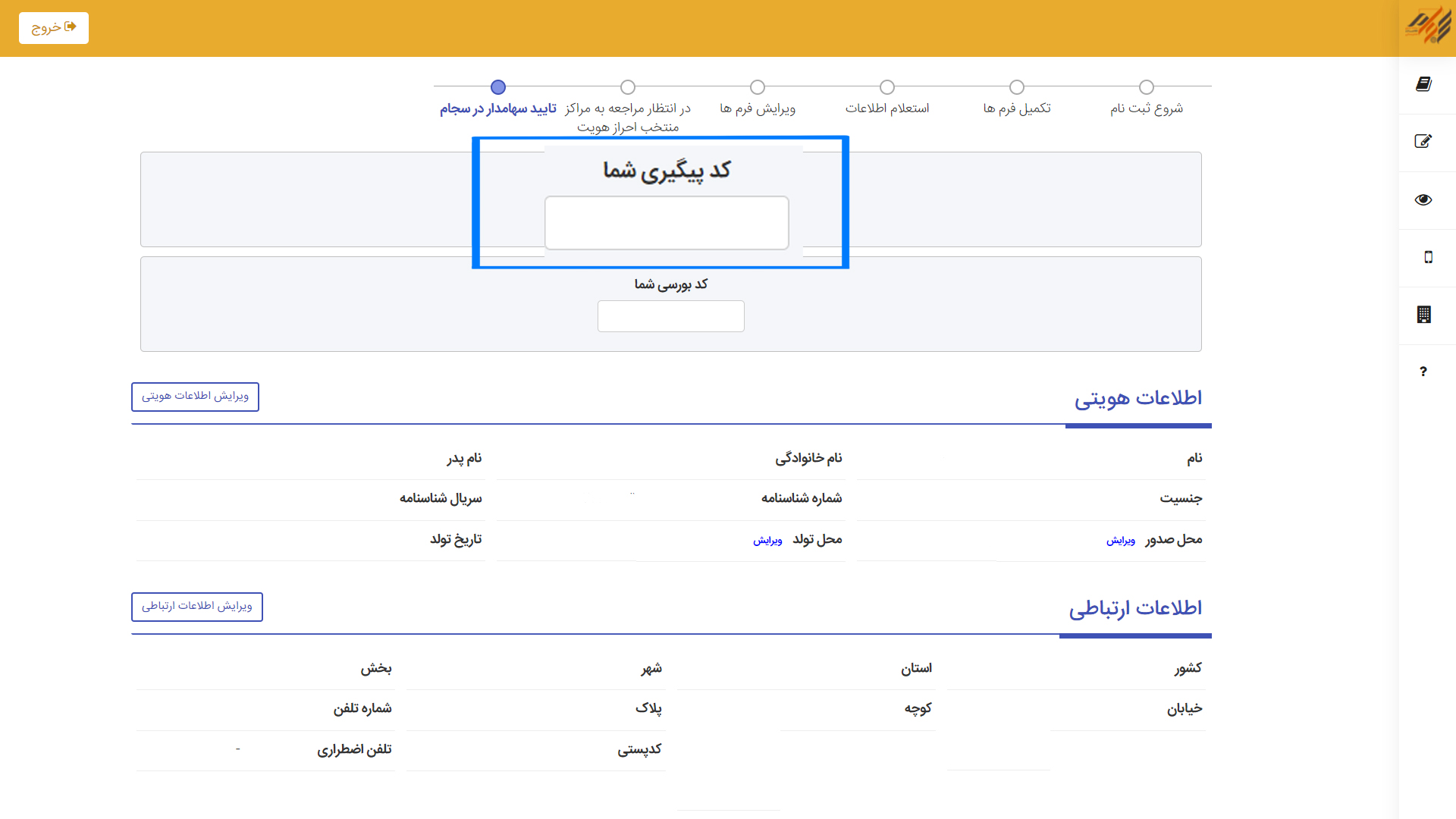Click the محل صدور field label

pos(1174,540)
